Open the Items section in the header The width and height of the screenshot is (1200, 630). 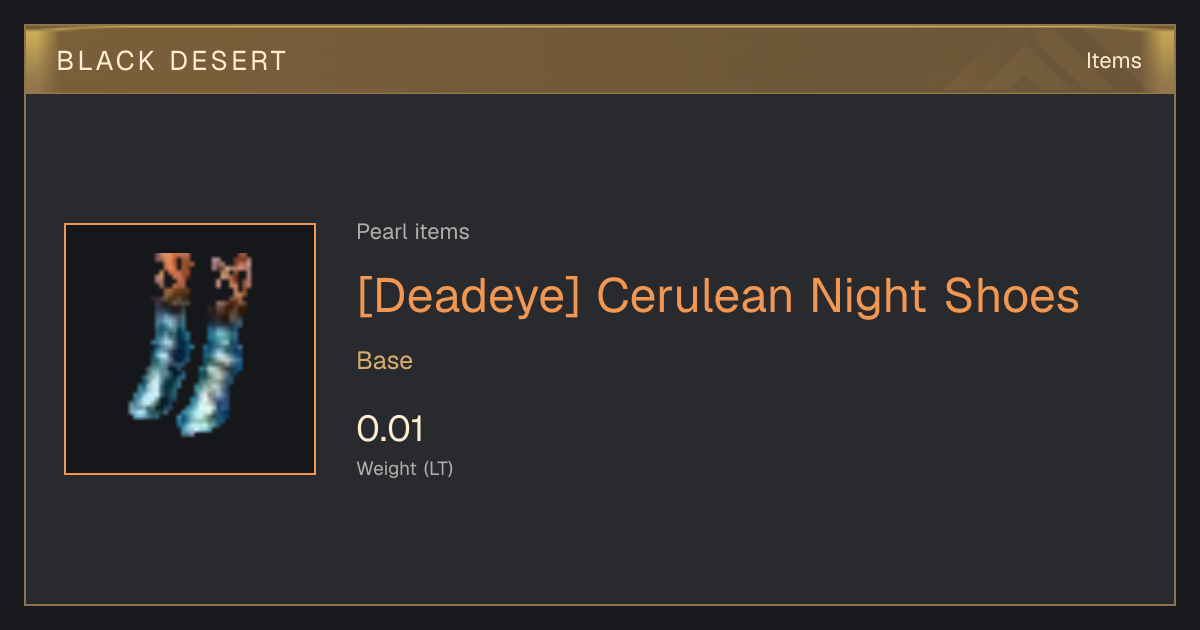coord(1113,61)
